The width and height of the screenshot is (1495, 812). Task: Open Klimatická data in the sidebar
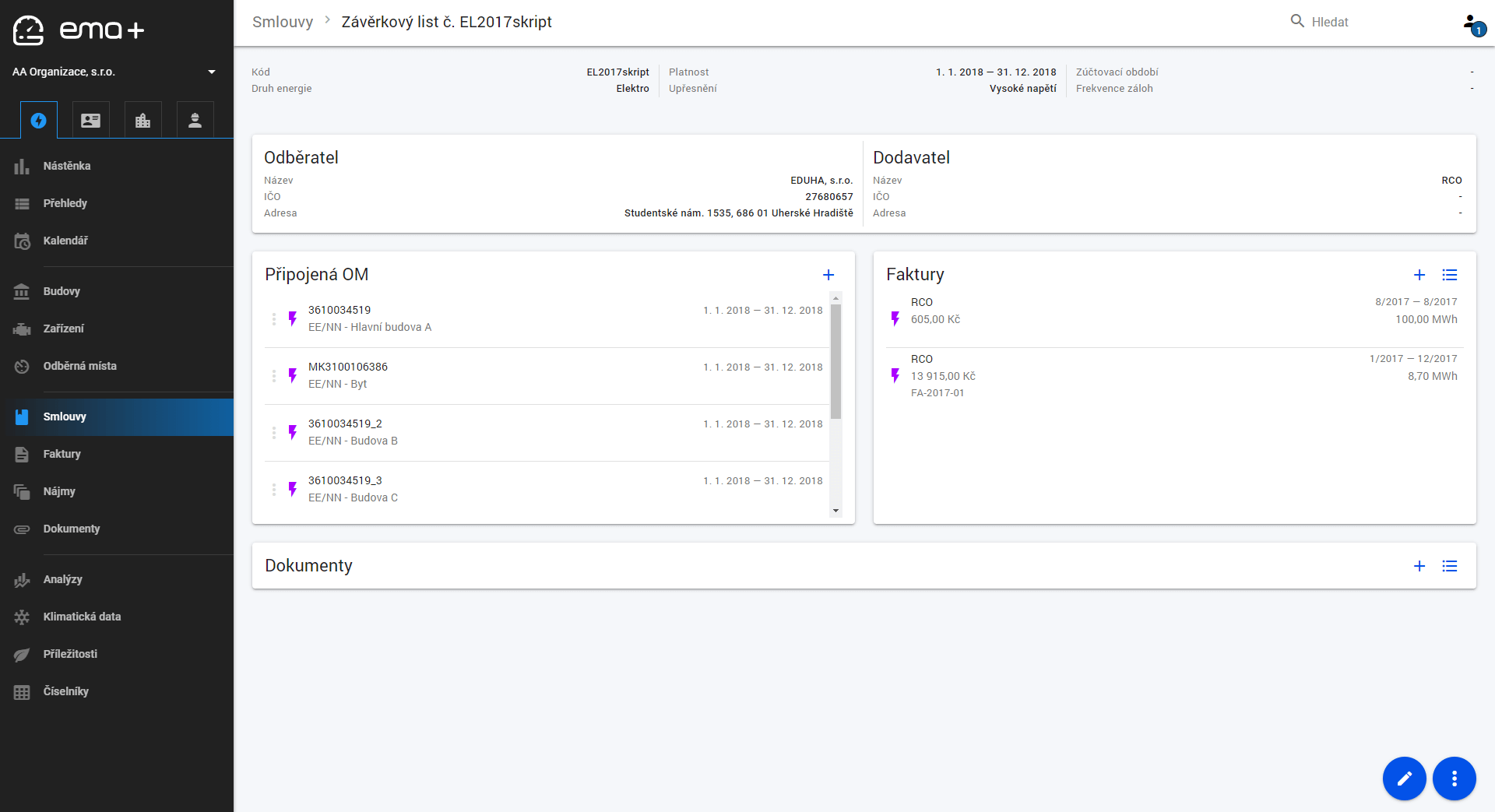(82, 617)
